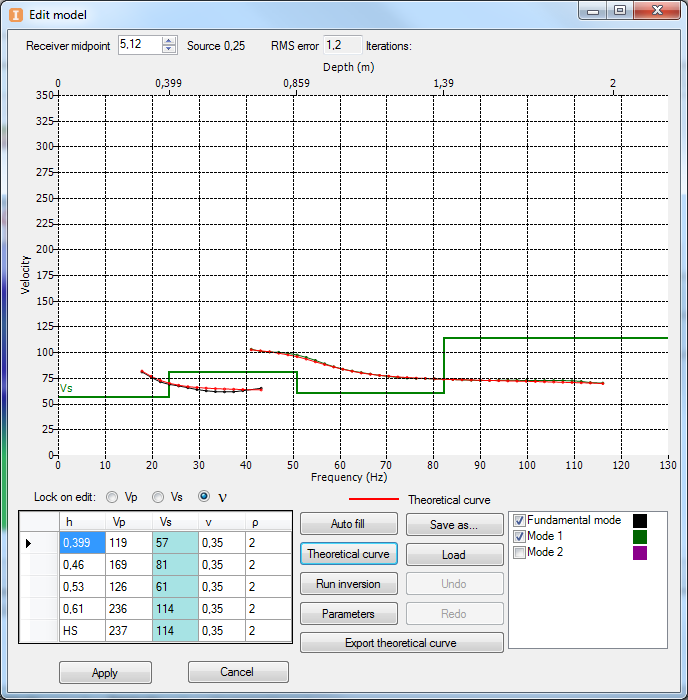Click the ρ column header

(x=268, y=522)
